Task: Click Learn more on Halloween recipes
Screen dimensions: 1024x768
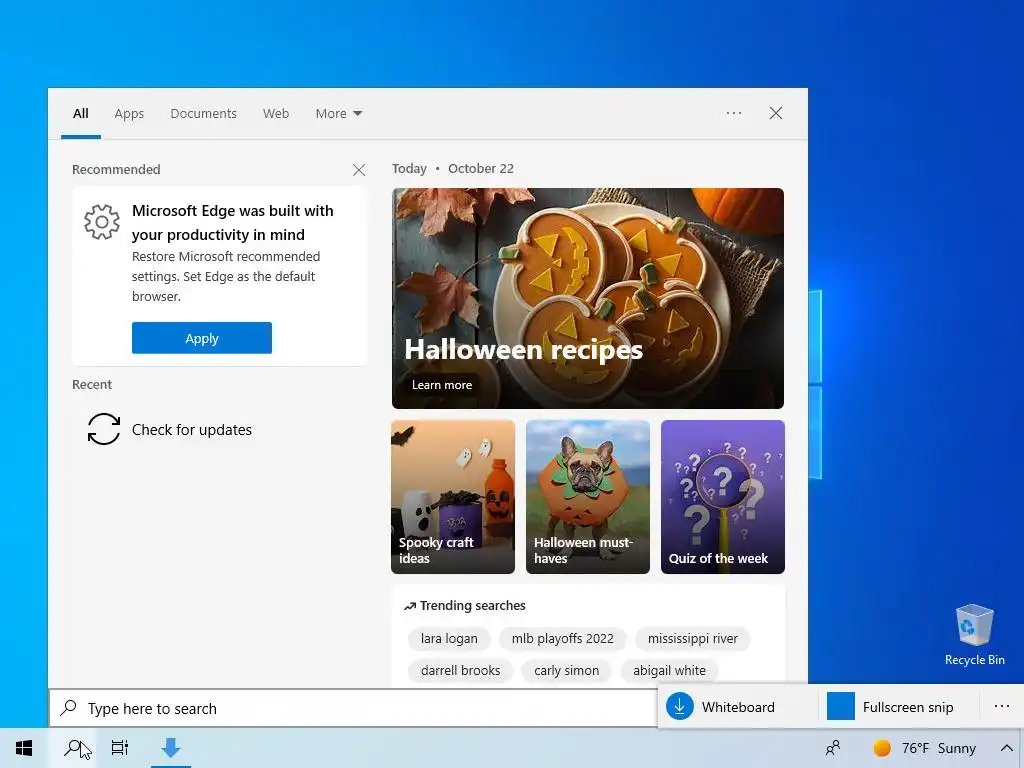Action: (x=441, y=385)
